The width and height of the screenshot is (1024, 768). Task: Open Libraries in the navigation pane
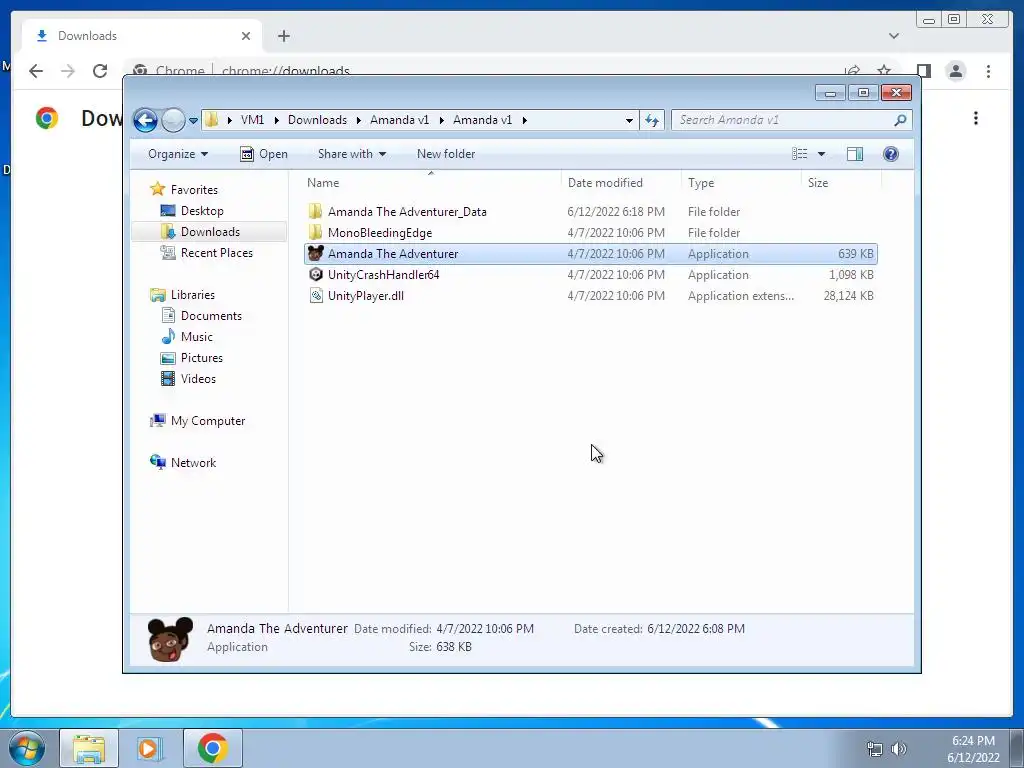193,295
